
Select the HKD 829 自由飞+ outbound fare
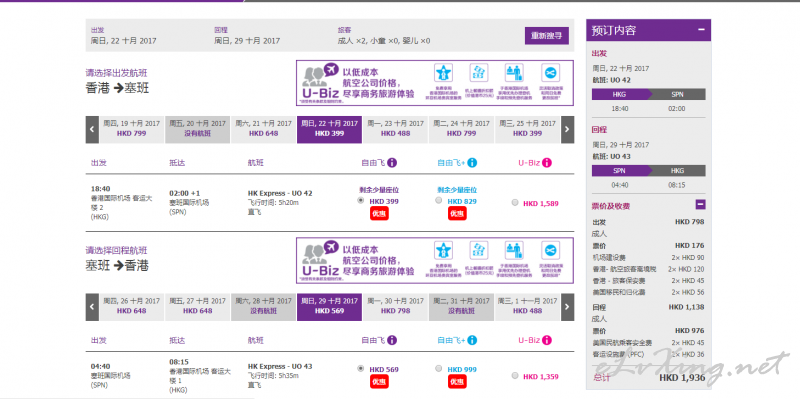pos(439,201)
